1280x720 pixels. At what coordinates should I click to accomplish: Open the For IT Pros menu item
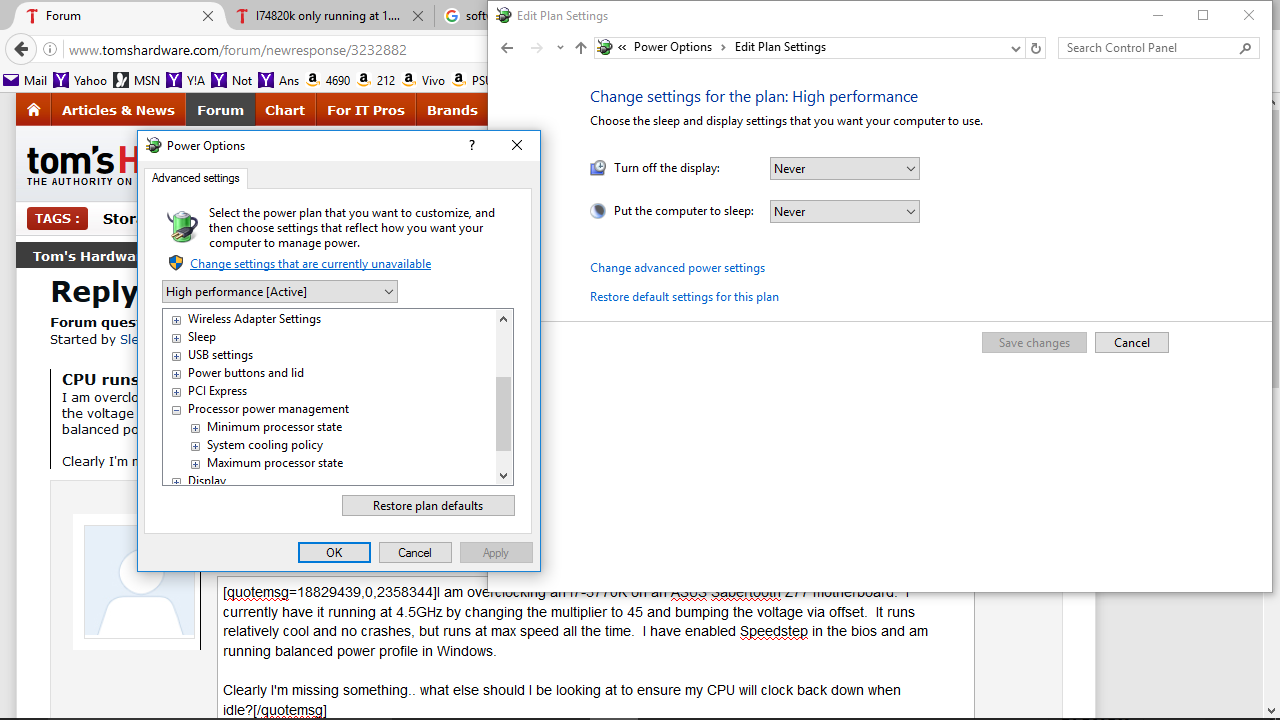366,110
